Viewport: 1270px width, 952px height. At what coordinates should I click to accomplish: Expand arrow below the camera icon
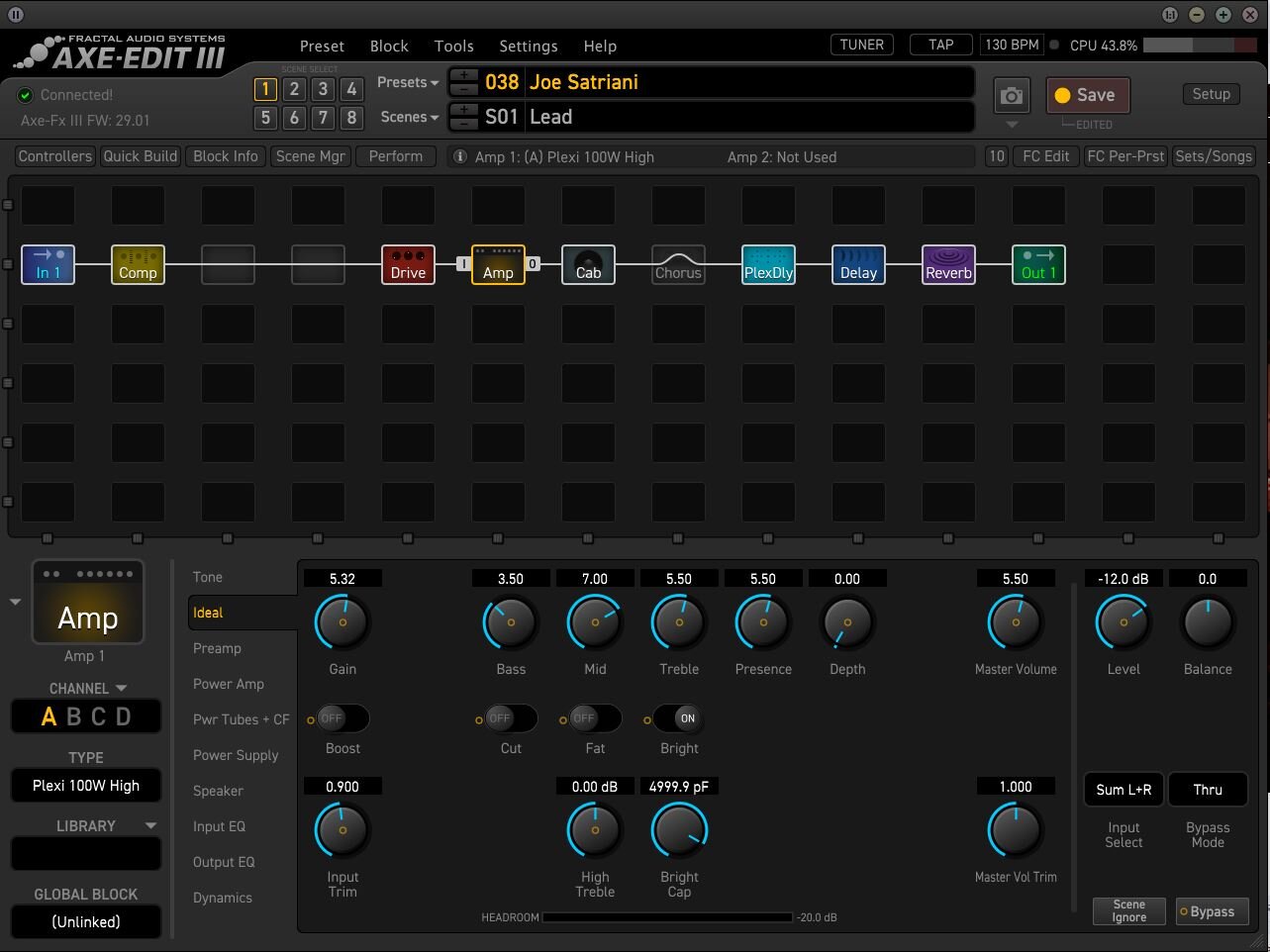coord(1012,125)
